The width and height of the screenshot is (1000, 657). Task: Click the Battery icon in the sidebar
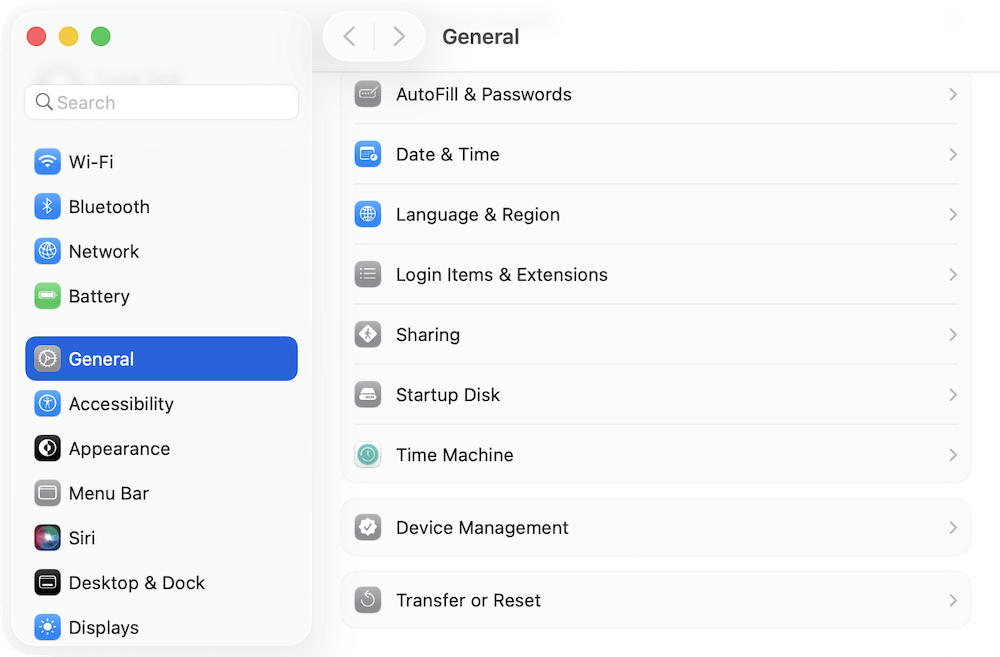(47, 296)
